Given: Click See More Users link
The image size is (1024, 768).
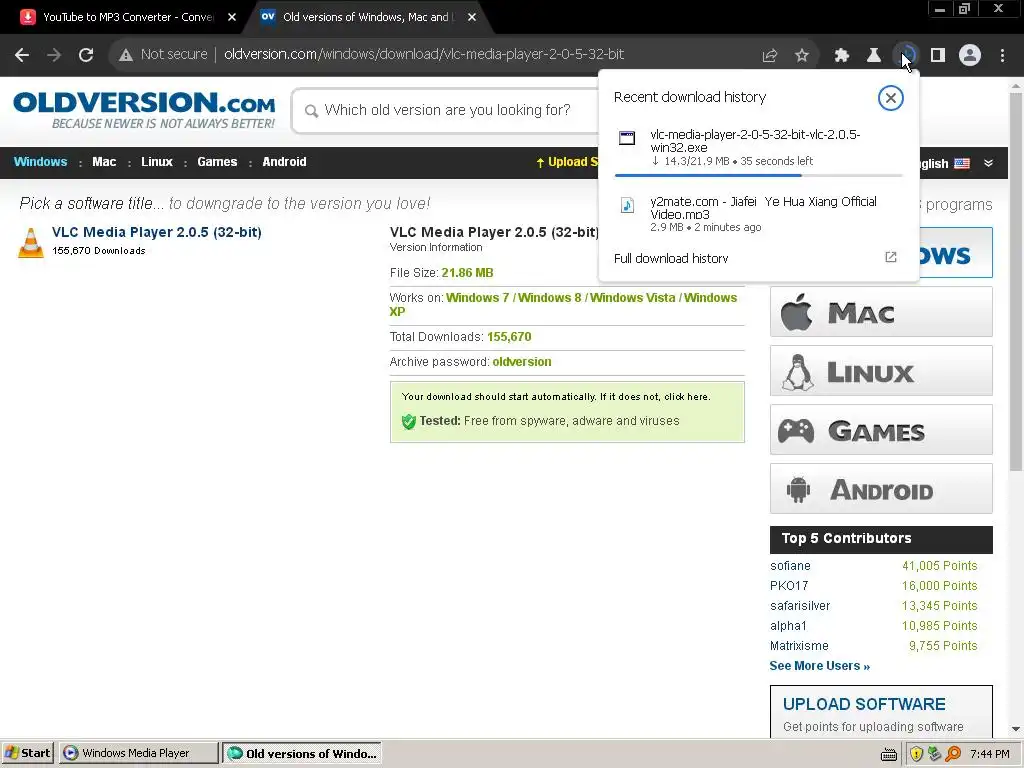Looking at the screenshot, I should coord(820,665).
